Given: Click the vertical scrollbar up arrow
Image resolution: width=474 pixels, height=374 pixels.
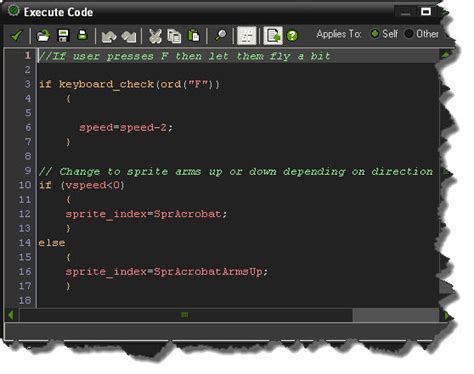Looking at the screenshot, I should (x=445, y=55).
